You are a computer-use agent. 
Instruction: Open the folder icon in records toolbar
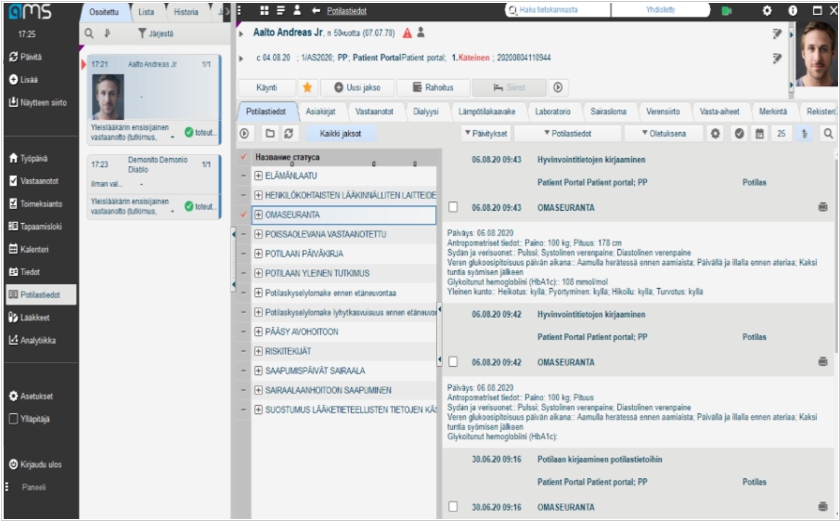pos(269,133)
